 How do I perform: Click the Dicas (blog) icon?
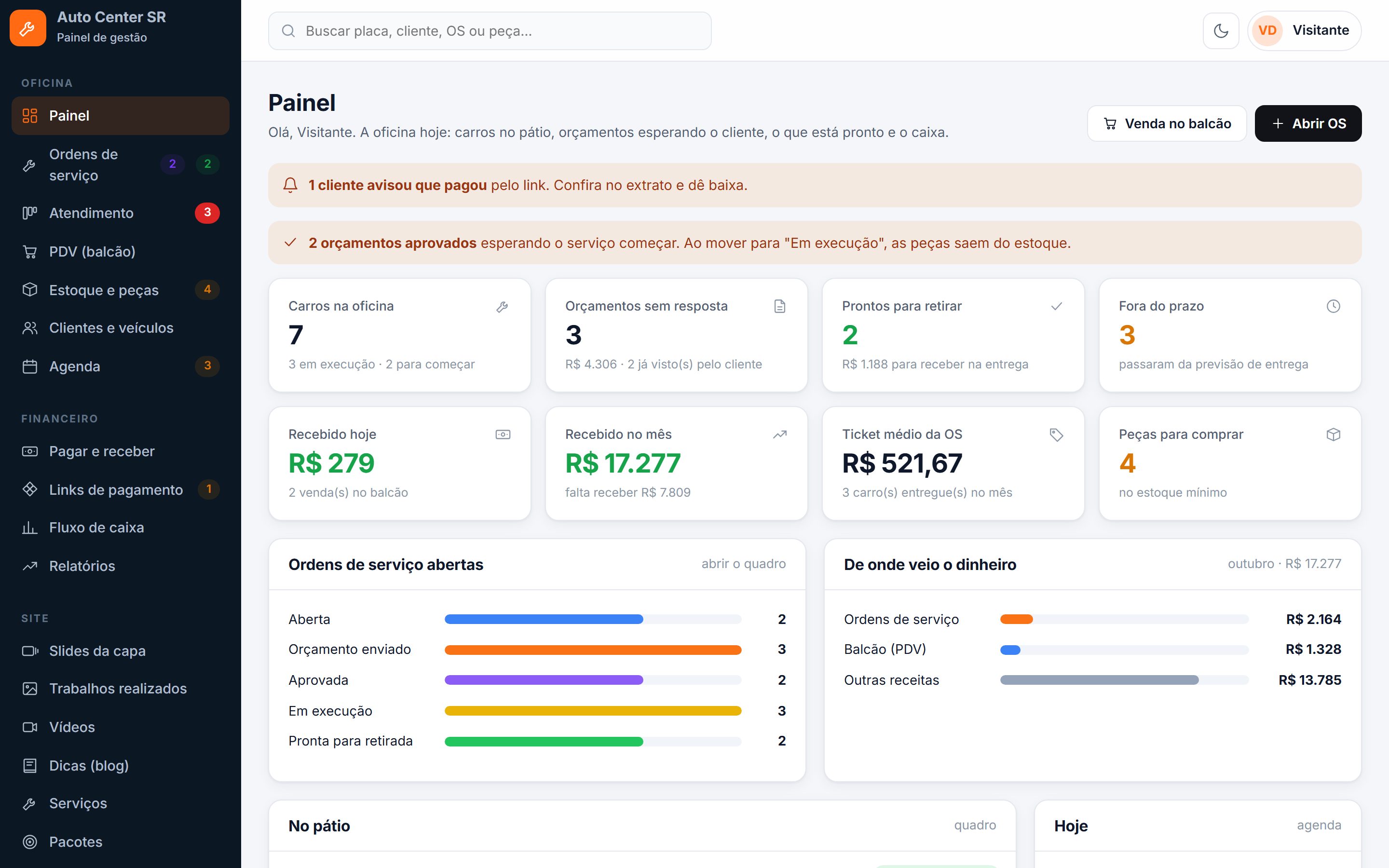pos(29,766)
